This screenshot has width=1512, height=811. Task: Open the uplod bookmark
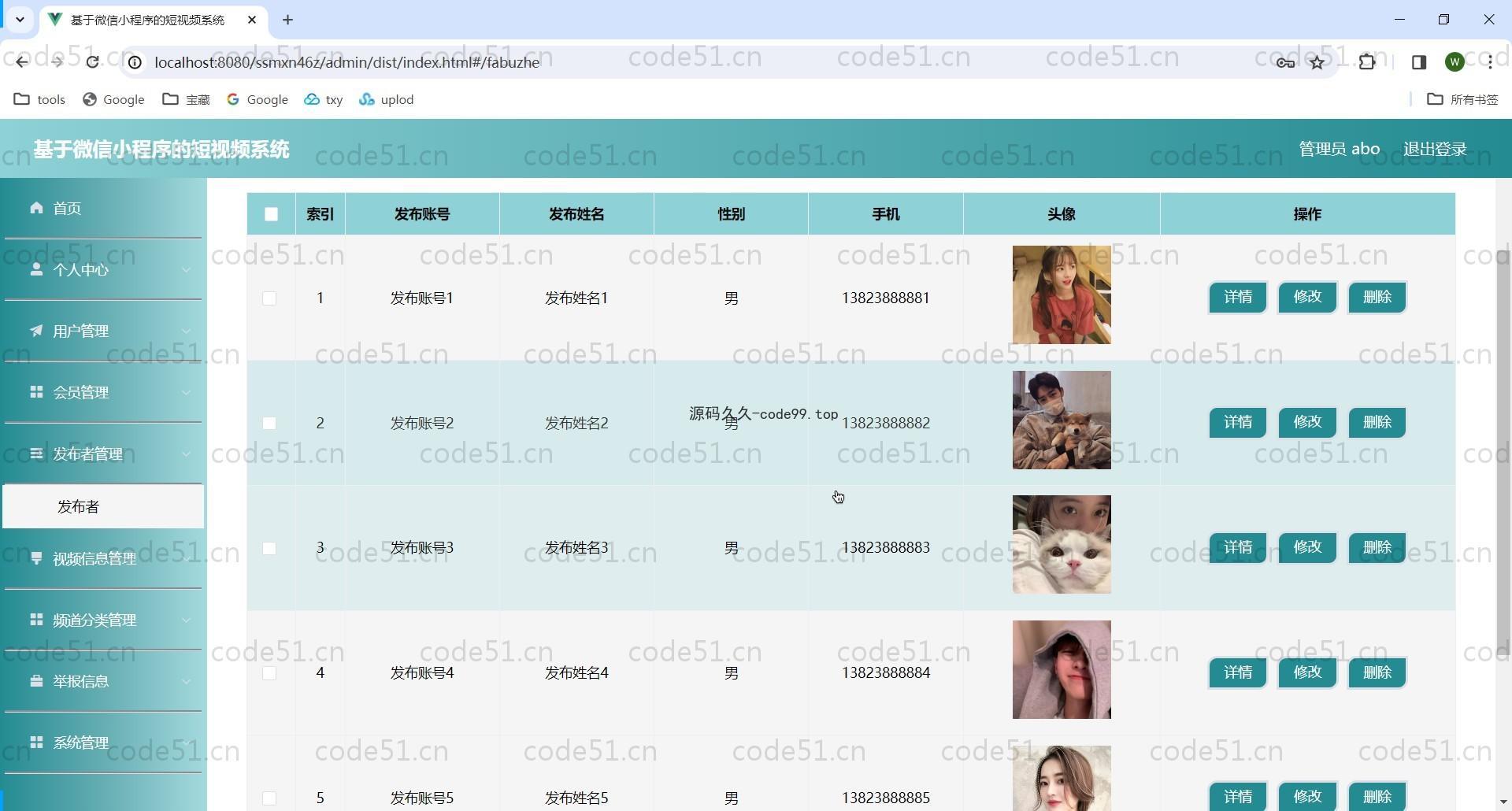tap(386, 99)
